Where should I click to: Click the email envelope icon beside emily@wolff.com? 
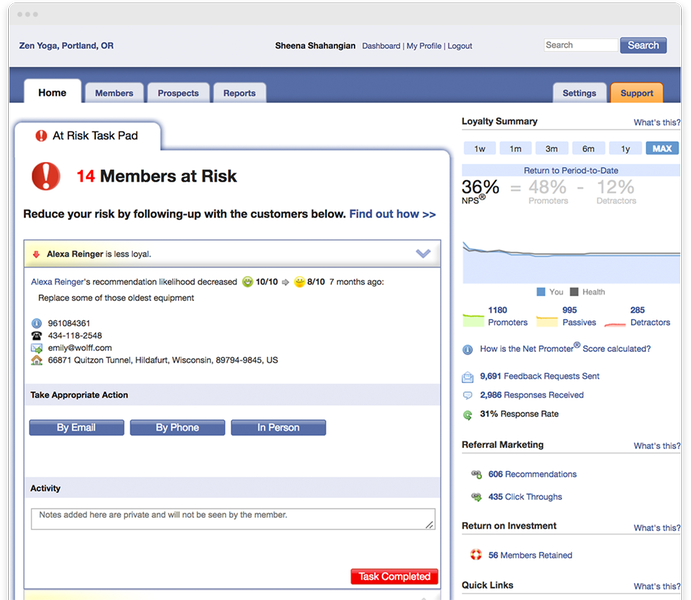coord(37,348)
